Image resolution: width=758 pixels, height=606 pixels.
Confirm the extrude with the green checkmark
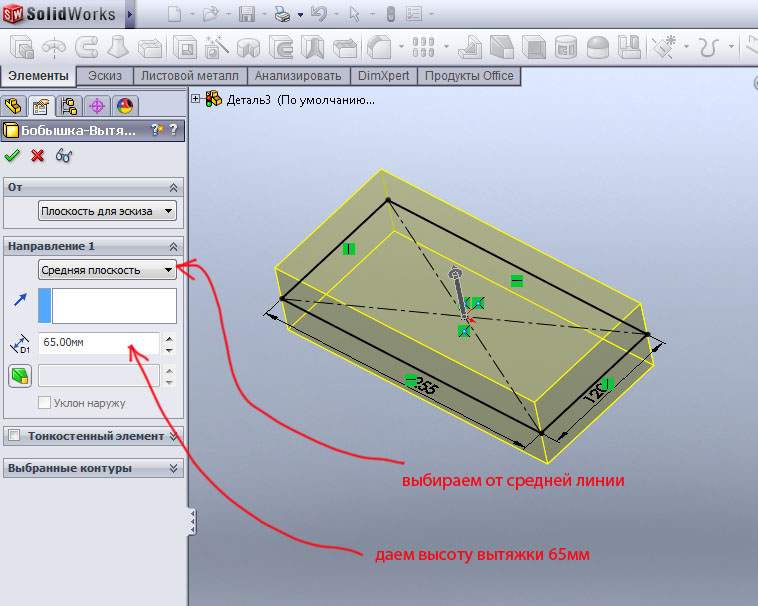pos(12,155)
